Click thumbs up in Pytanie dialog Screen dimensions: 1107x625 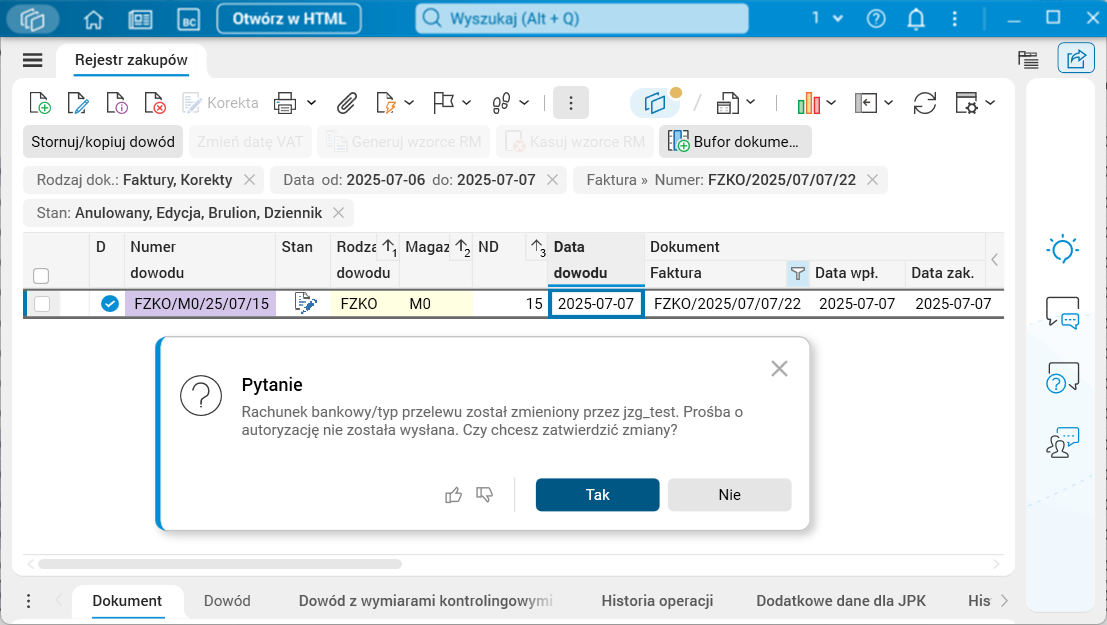[x=453, y=495]
